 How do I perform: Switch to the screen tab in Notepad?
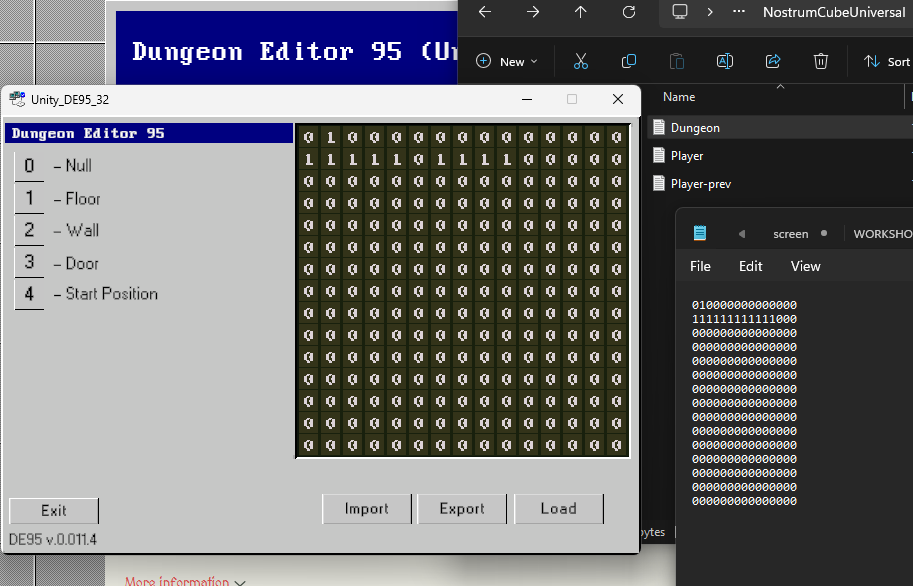tap(790, 234)
